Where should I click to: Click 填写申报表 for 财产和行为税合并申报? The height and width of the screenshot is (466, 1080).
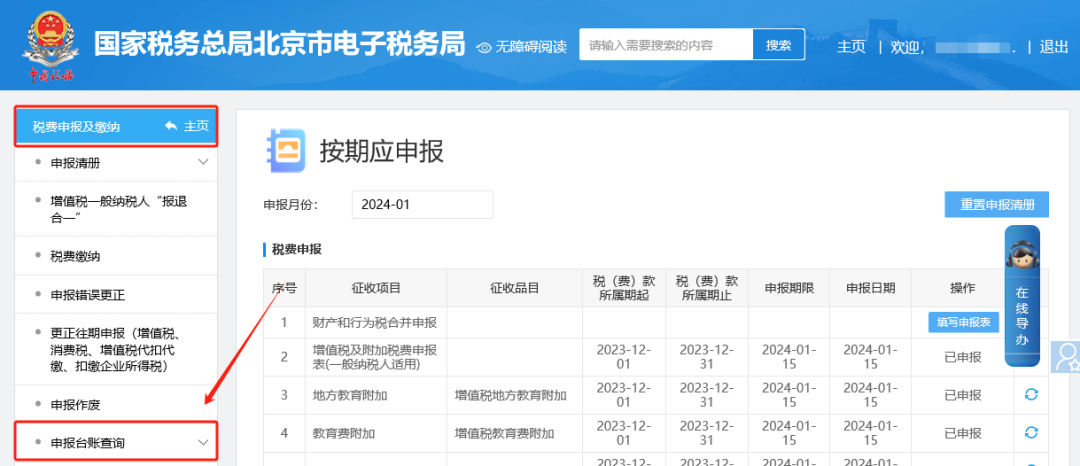click(963, 321)
